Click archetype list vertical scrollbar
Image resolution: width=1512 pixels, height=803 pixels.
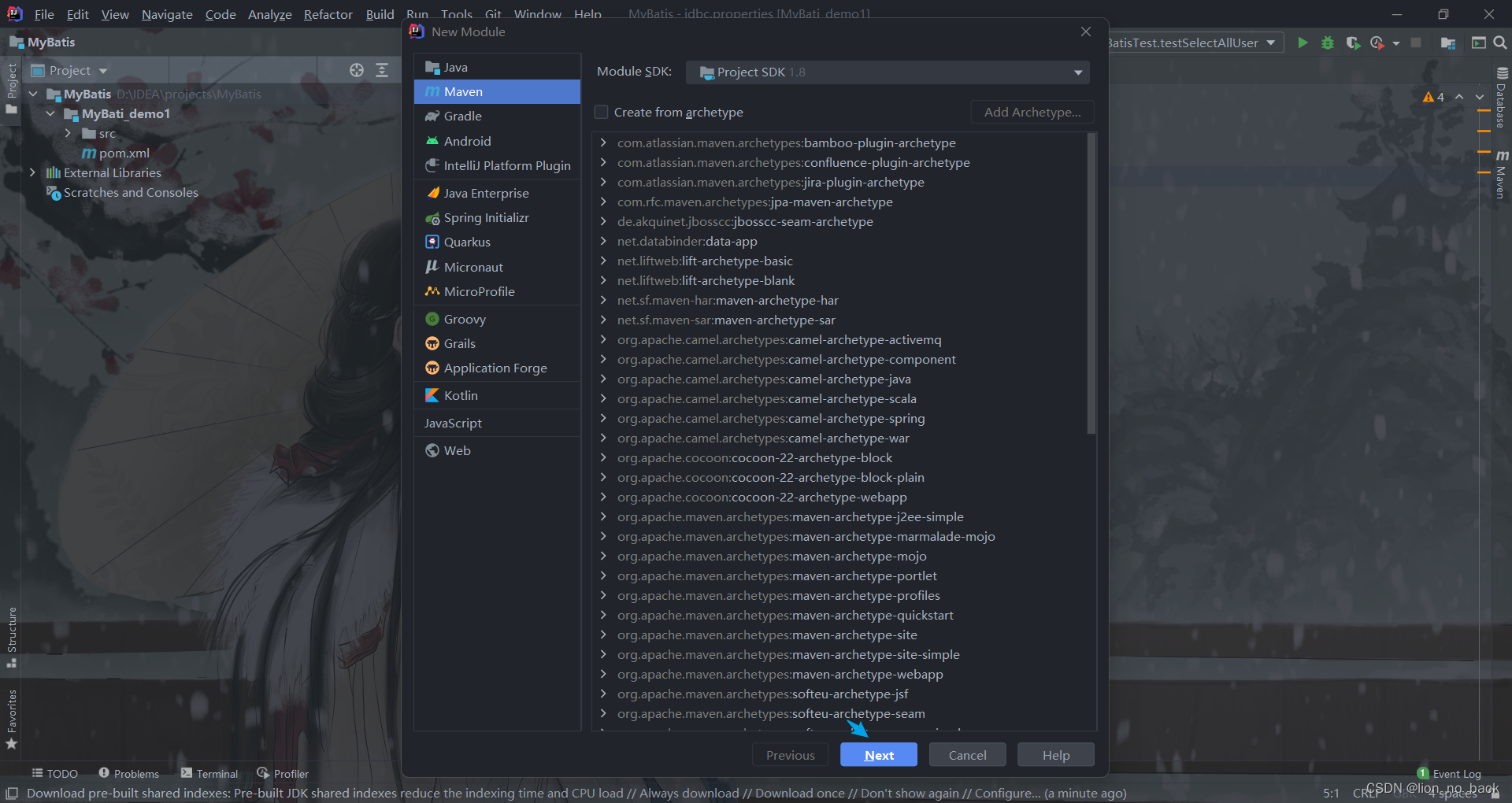1091,283
